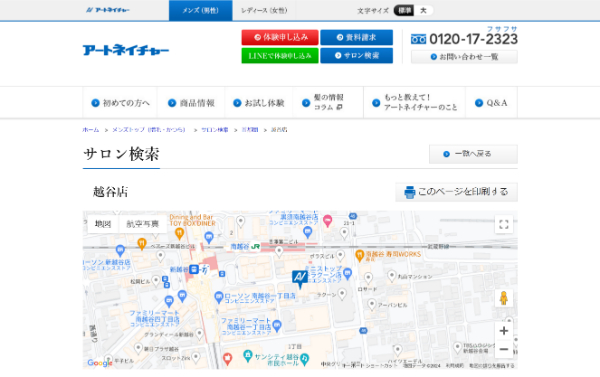The width and height of the screenshot is (600, 377).
Task: Click the blue サロン検索 button
Action: pos(357,55)
